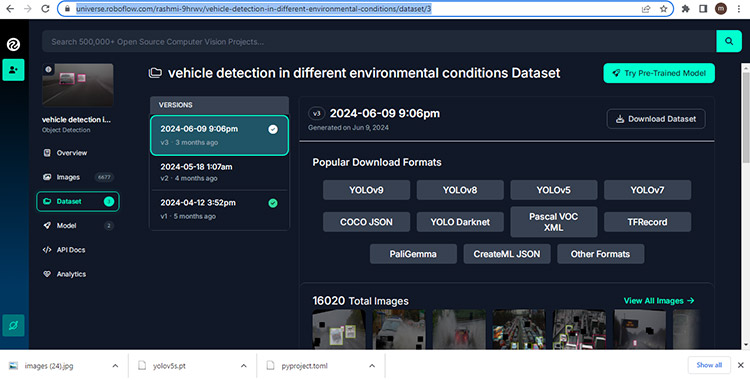Choose the Pascal VOC XML format
The image size is (750, 380).
(554, 222)
